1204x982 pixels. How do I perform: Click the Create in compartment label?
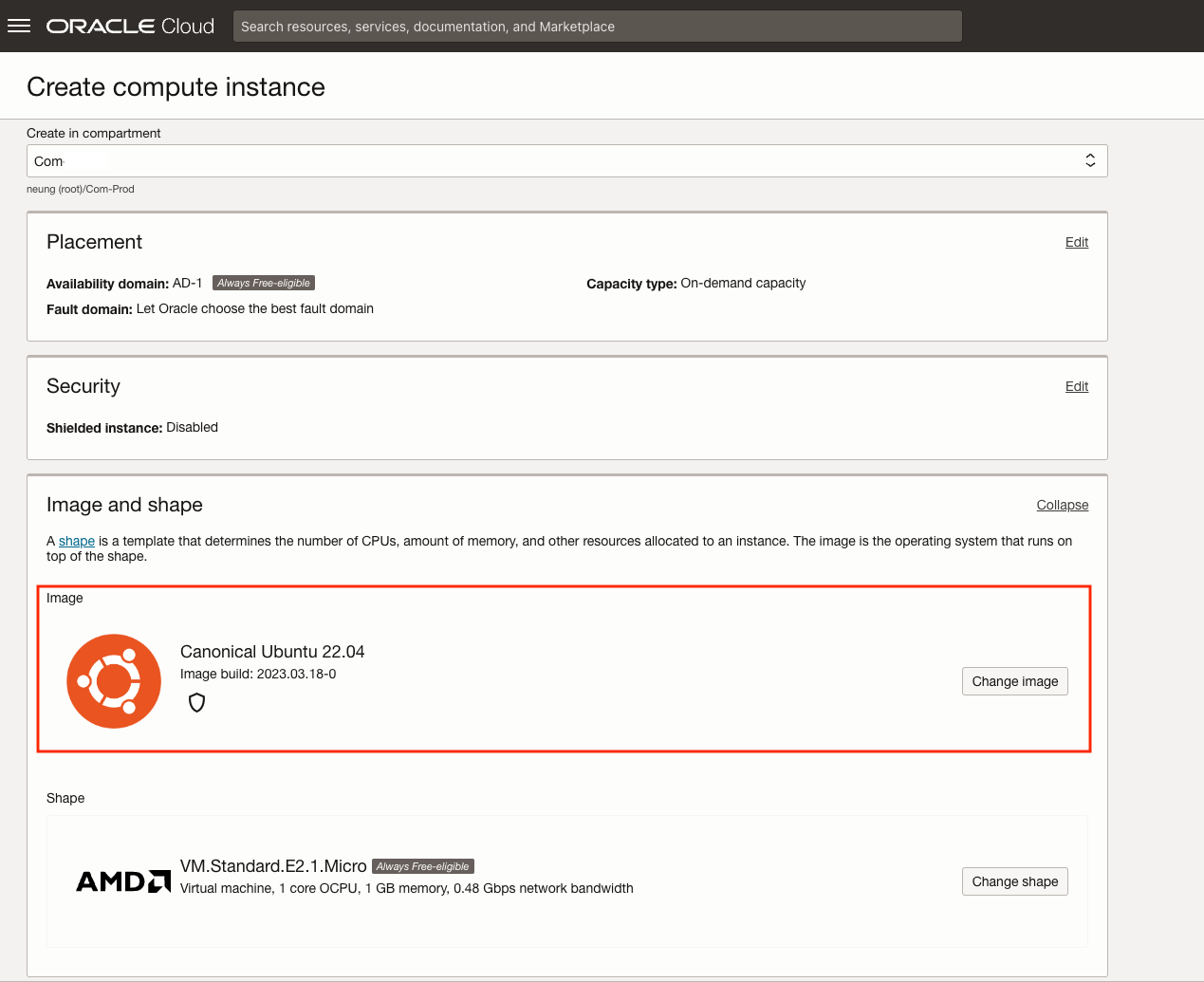point(94,133)
